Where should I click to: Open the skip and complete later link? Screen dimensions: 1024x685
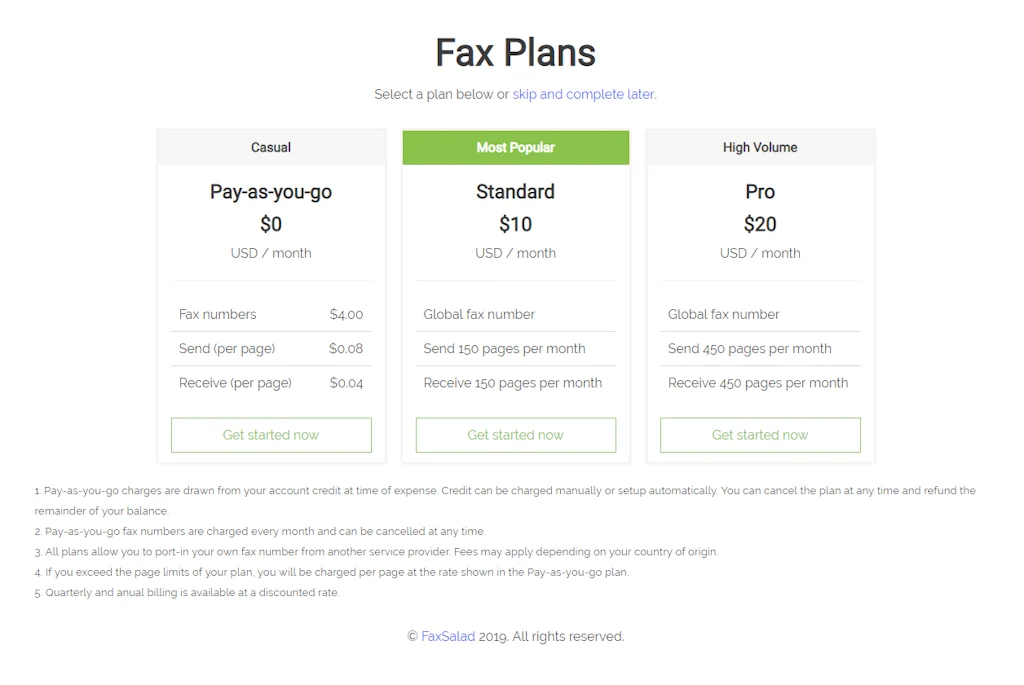click(583, 94)
